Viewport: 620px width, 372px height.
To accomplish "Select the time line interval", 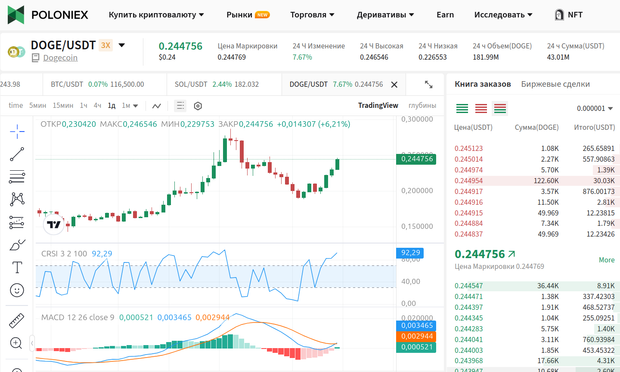I will click(x=16, y=106).
